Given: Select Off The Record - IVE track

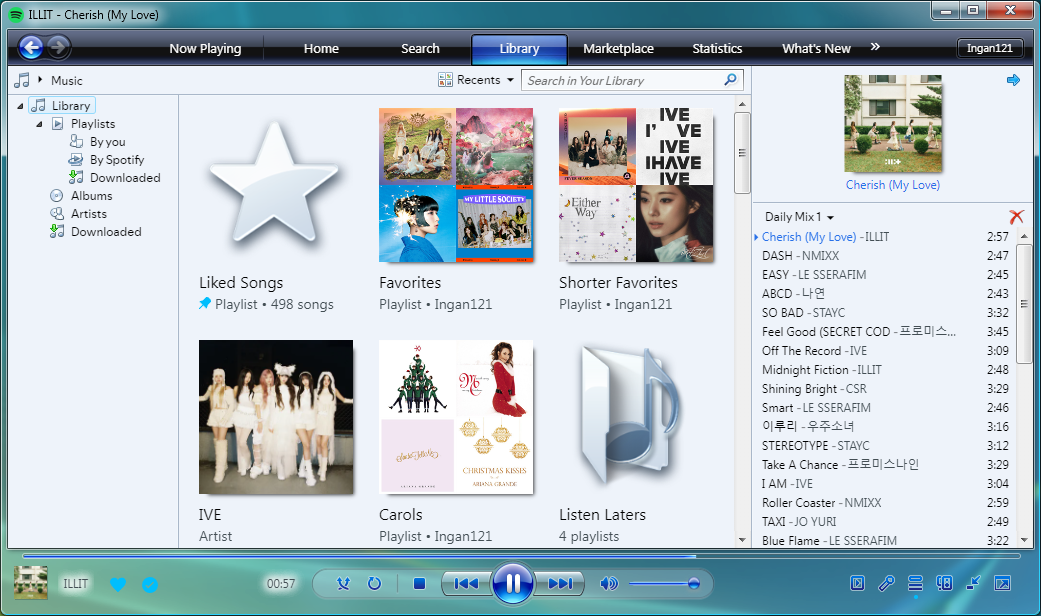Looking at the screenshot, I should tap(885, 350).
